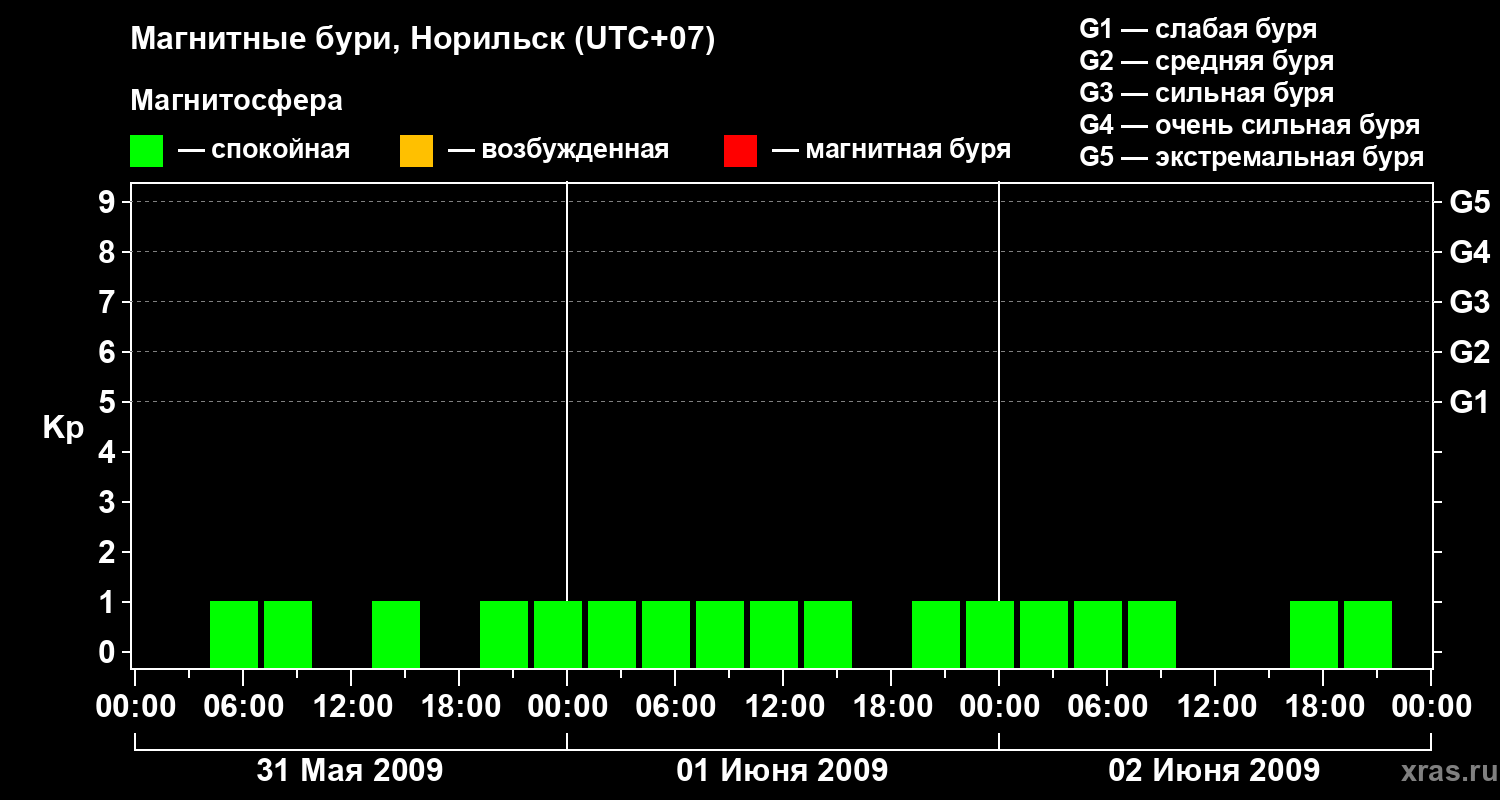Image resolution: width=1500 pixels, height=800 pixels.
Task: Click the 06:00 time label above 01 Июня
Action: coord(674,707)
